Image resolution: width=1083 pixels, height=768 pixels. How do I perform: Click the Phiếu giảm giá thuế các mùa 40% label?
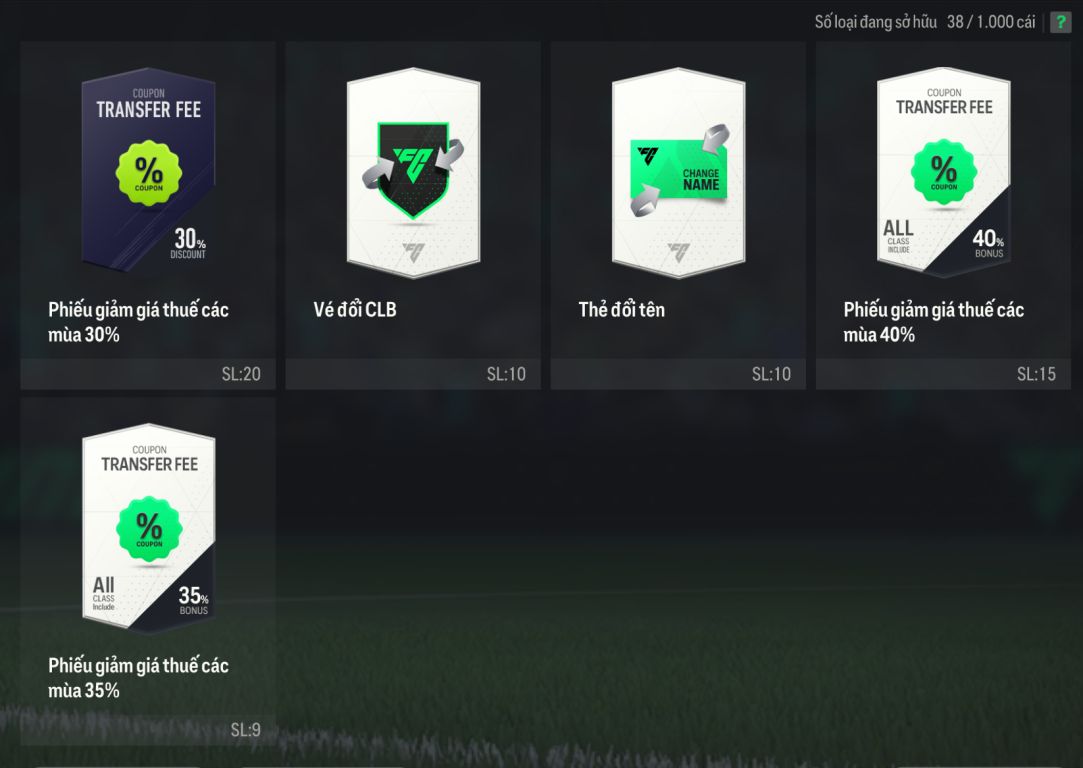coord(934,322)
